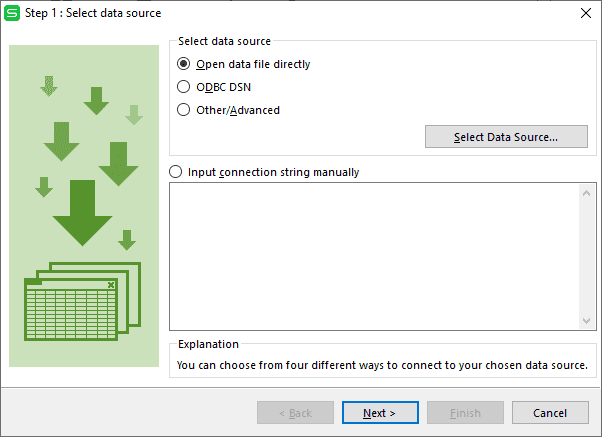Click the Explanation text about four ways
602x437 pixels.
pyautogui.click(x=382, y=365)
